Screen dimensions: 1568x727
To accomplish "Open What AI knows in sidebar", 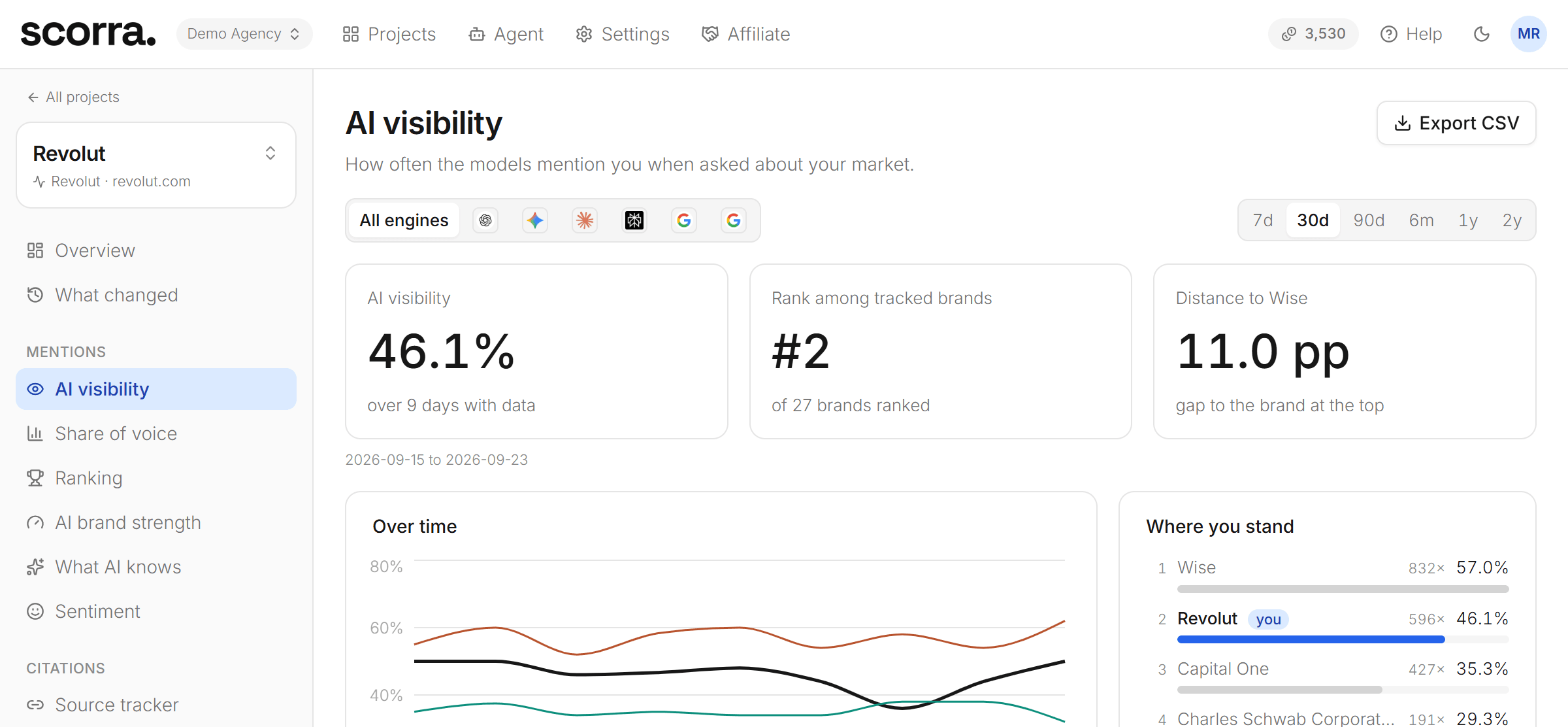I will coord(156,567).
